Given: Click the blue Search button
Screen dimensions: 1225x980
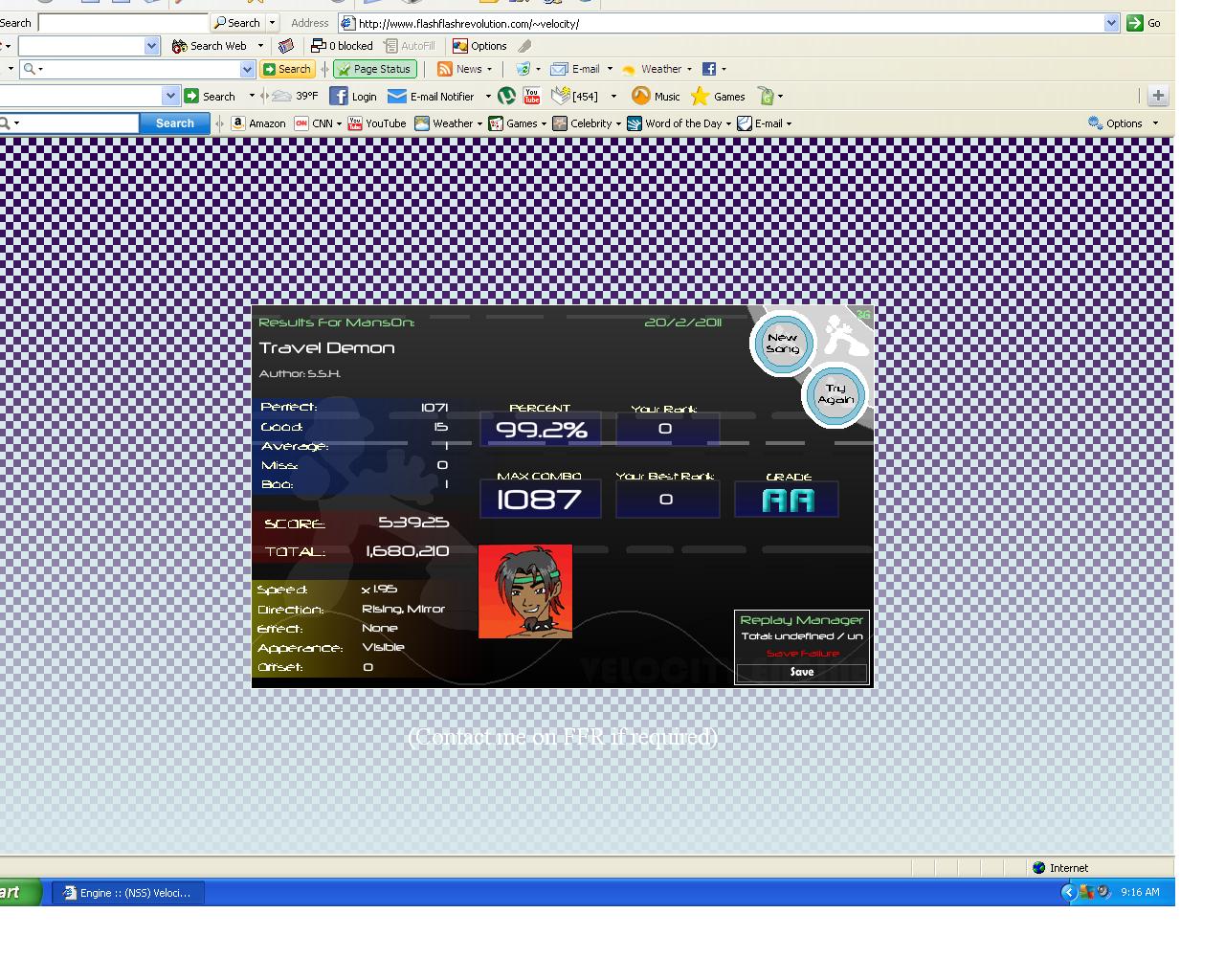Looking at the screenshot, I should pyautogui.click(x=175, y=123).
